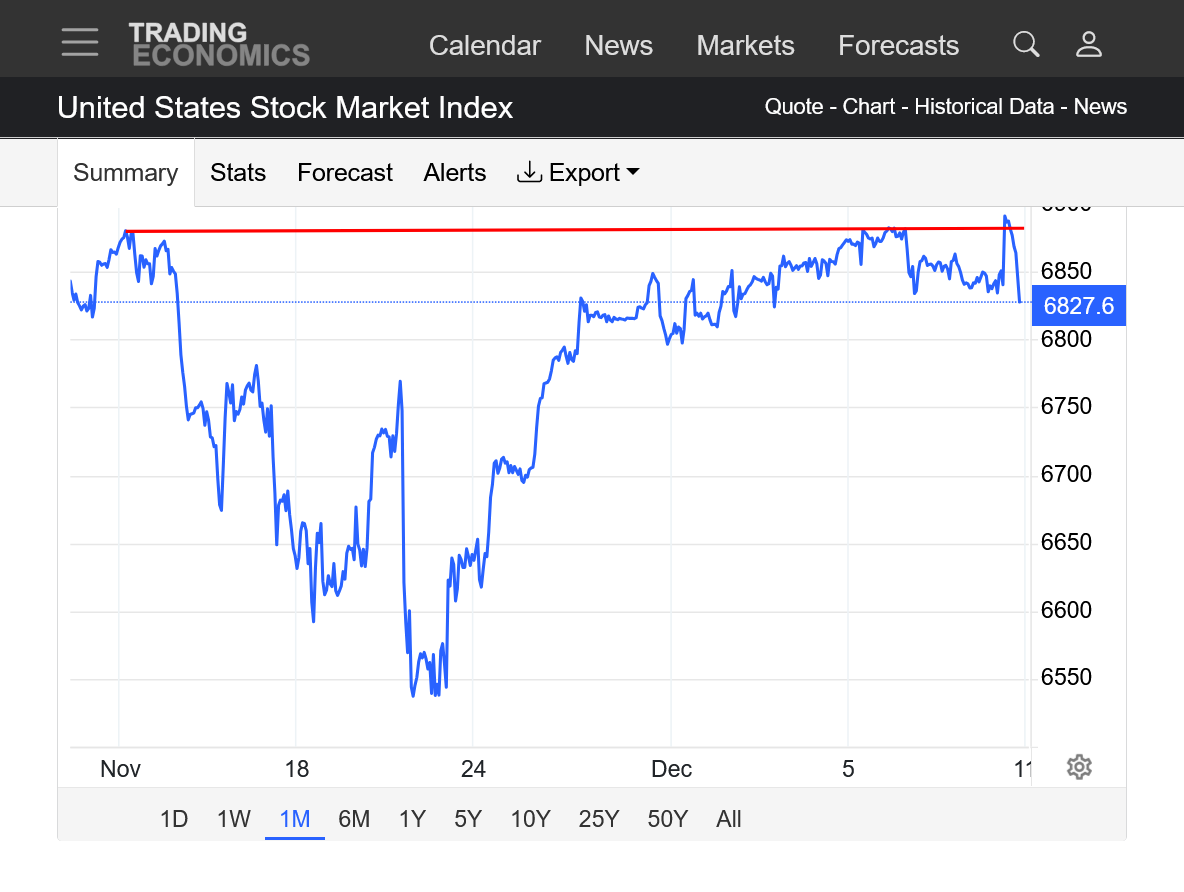Open Calendar in top navigation

(485, 46)
